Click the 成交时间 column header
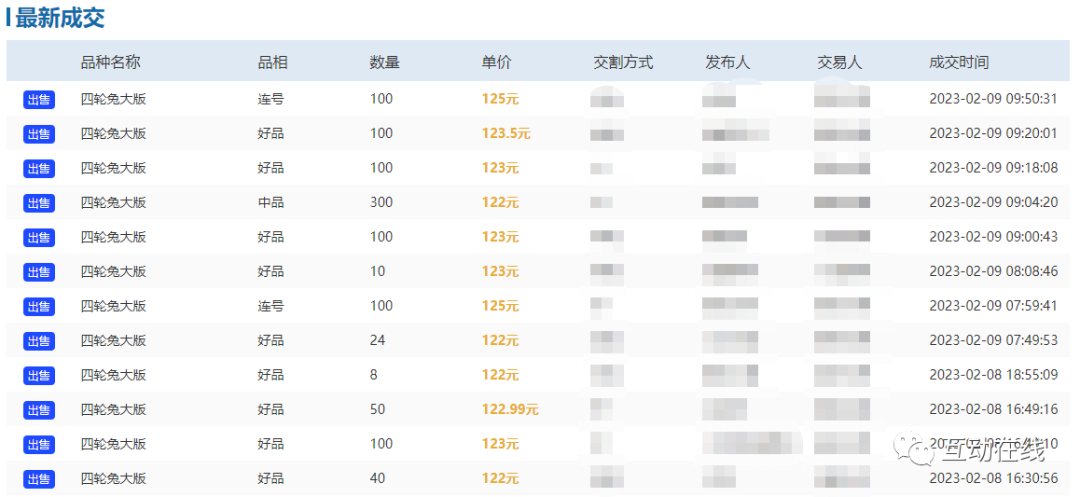Screen dimensions: 1080x497 (x=958, y=62)
